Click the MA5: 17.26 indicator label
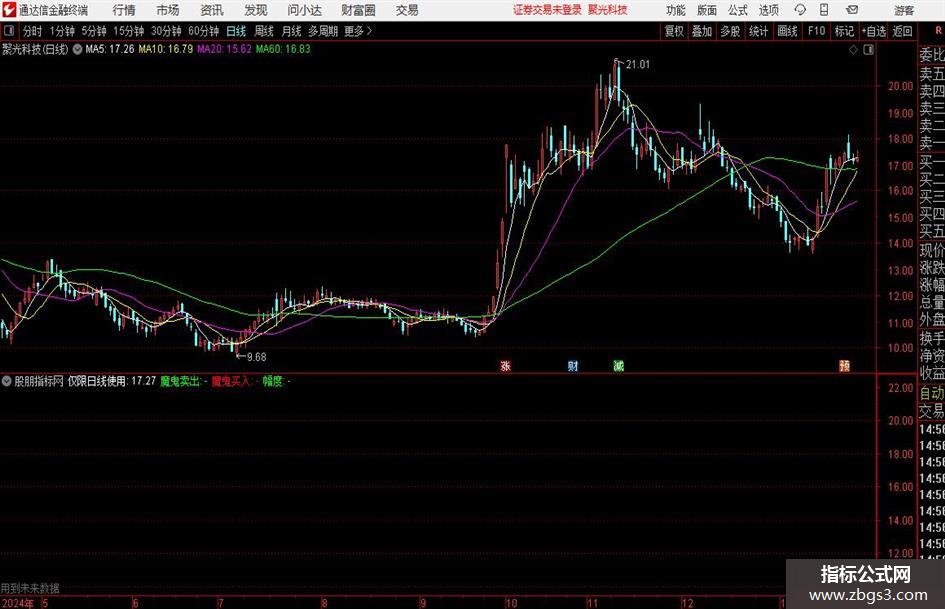Screen dimensions: 945x609 [110, 49]
